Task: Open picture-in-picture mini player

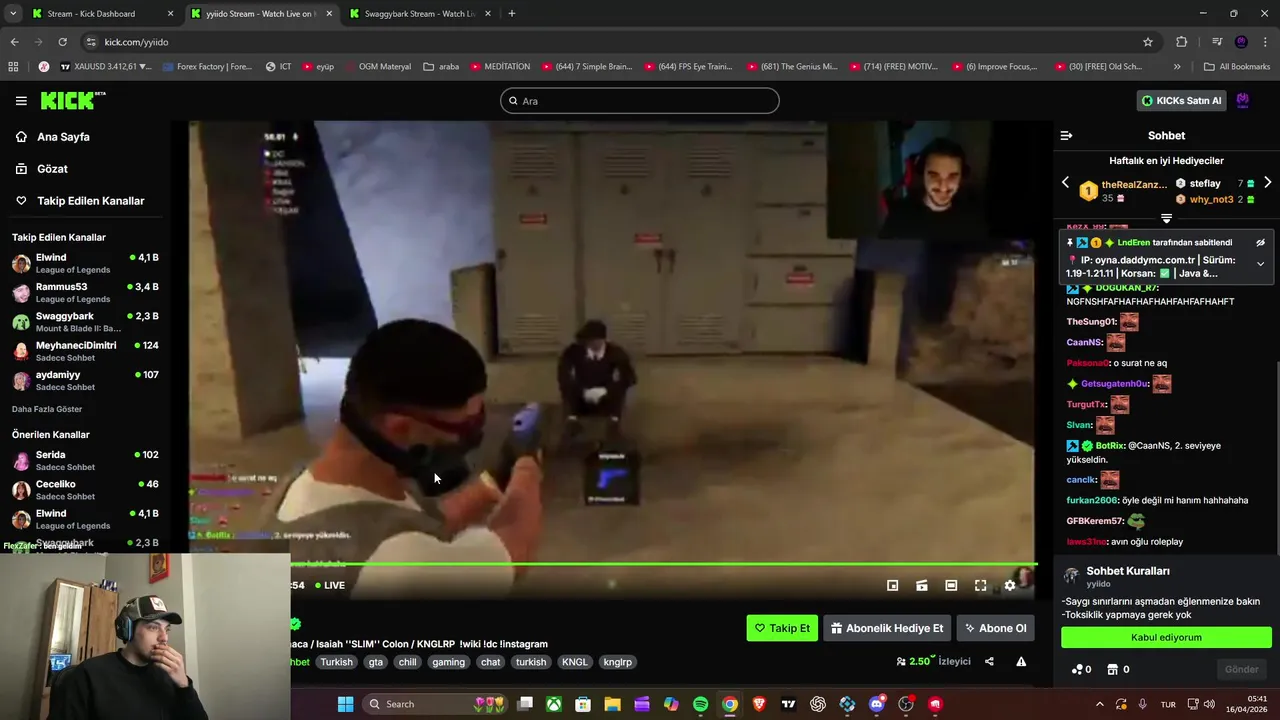Action: tap(893, 586)
